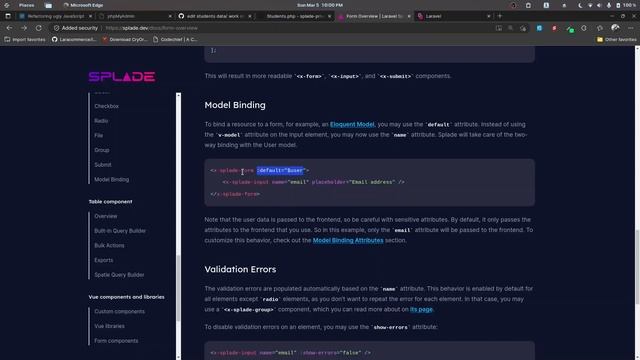Open Spatie Query Builder sidebar link

point(119,275)
